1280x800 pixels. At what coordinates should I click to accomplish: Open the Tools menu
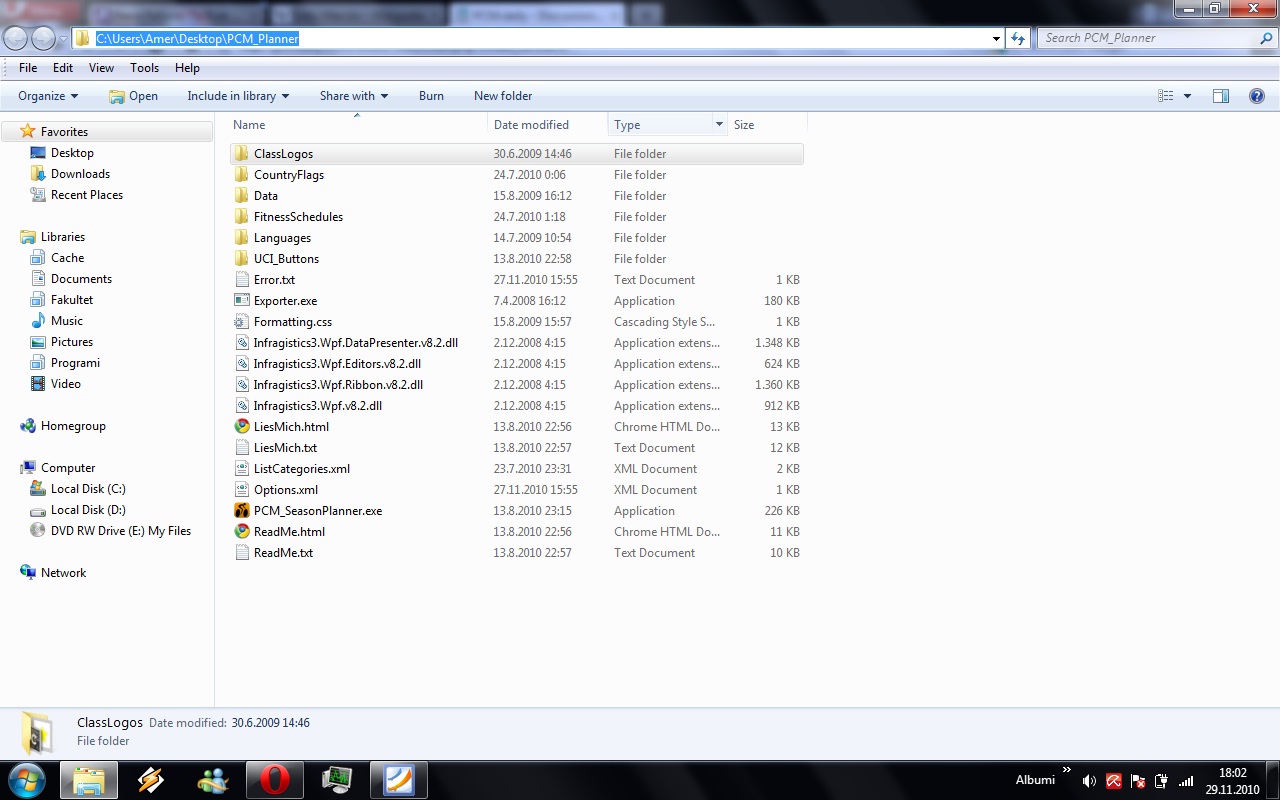click(x=144, y=68)
